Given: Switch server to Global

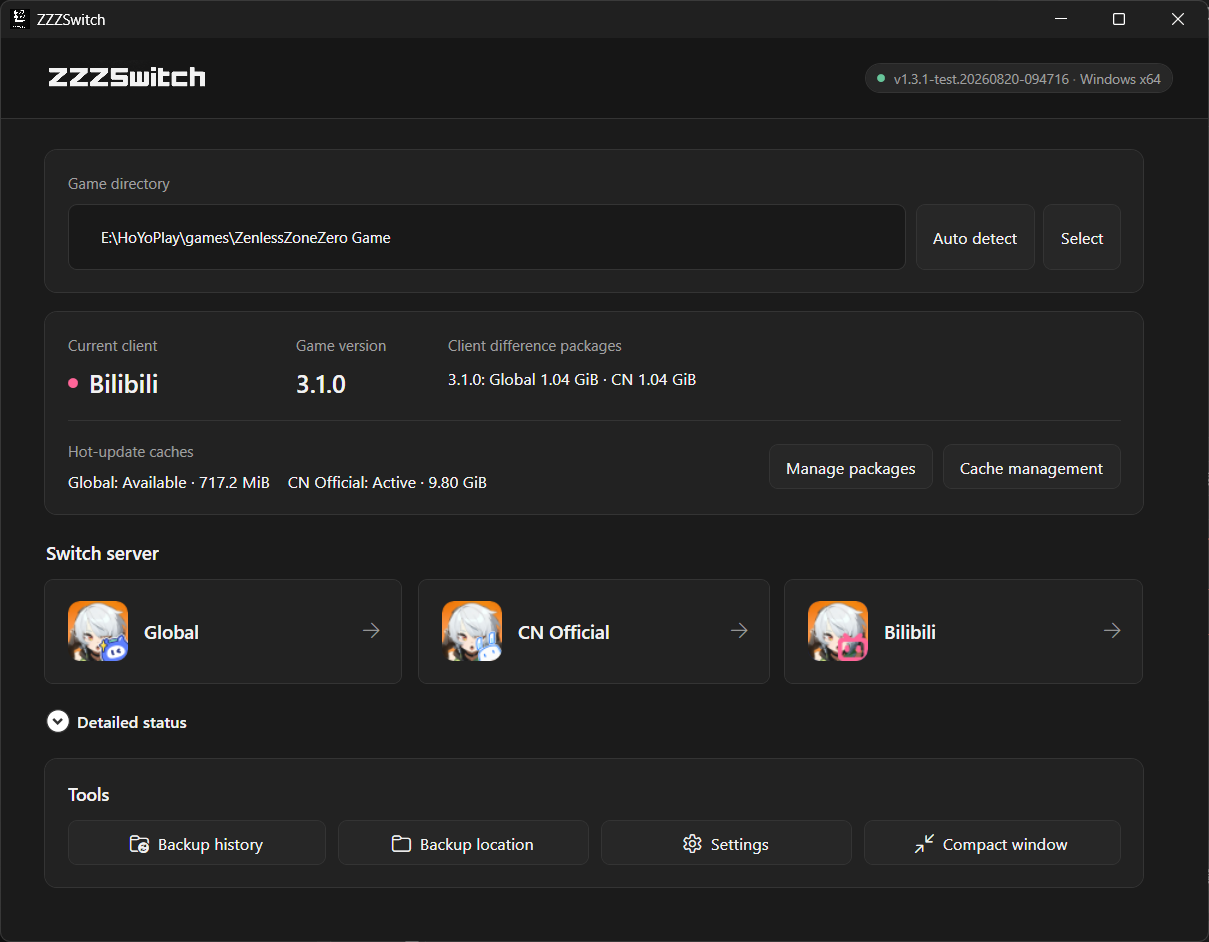Looking at the screenshot, I should click(223, 631).
